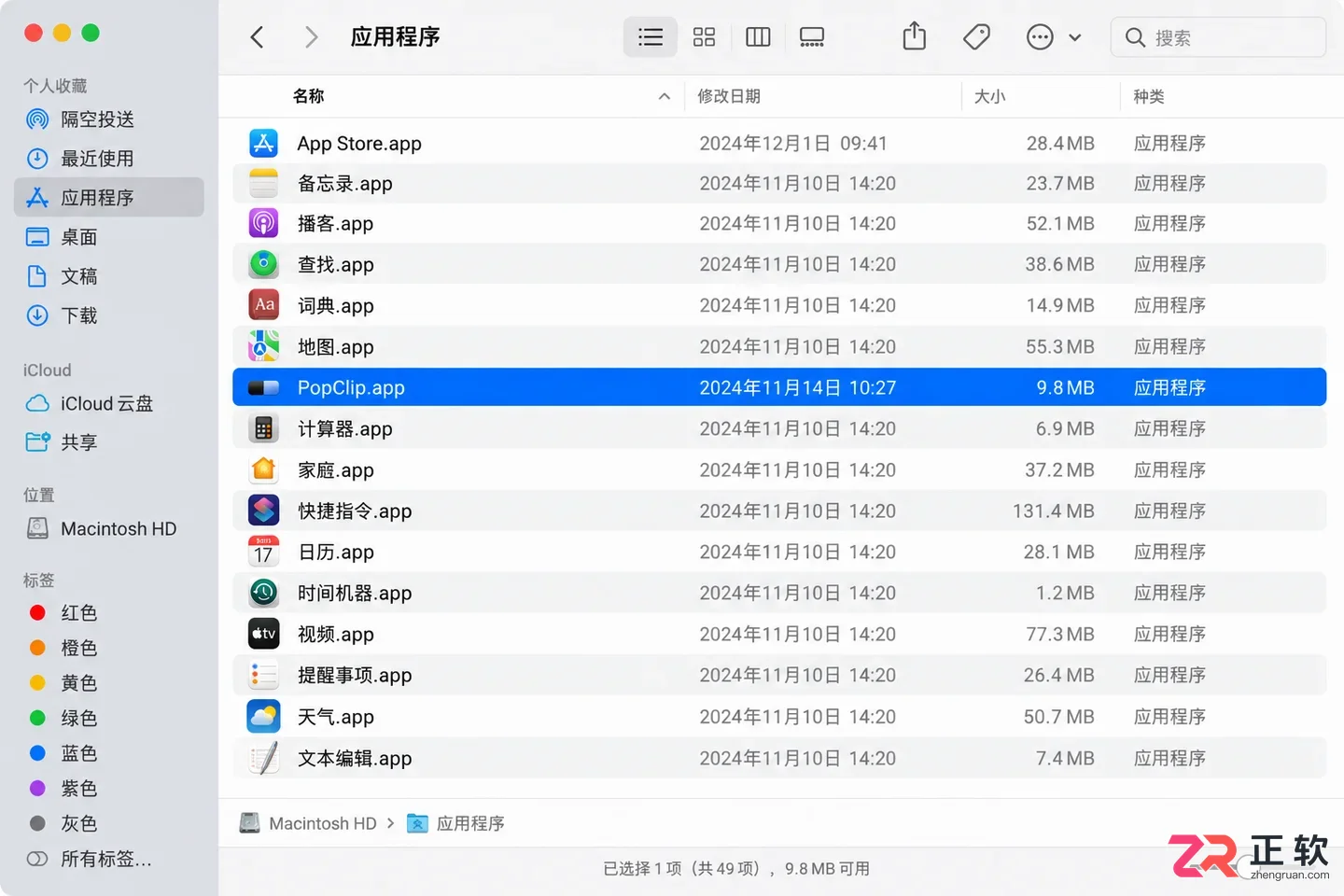Image resolution: width=1344 pixels, height=896 pixels.
Task: Select the 计算器 app icon
Action: point(263,428)
